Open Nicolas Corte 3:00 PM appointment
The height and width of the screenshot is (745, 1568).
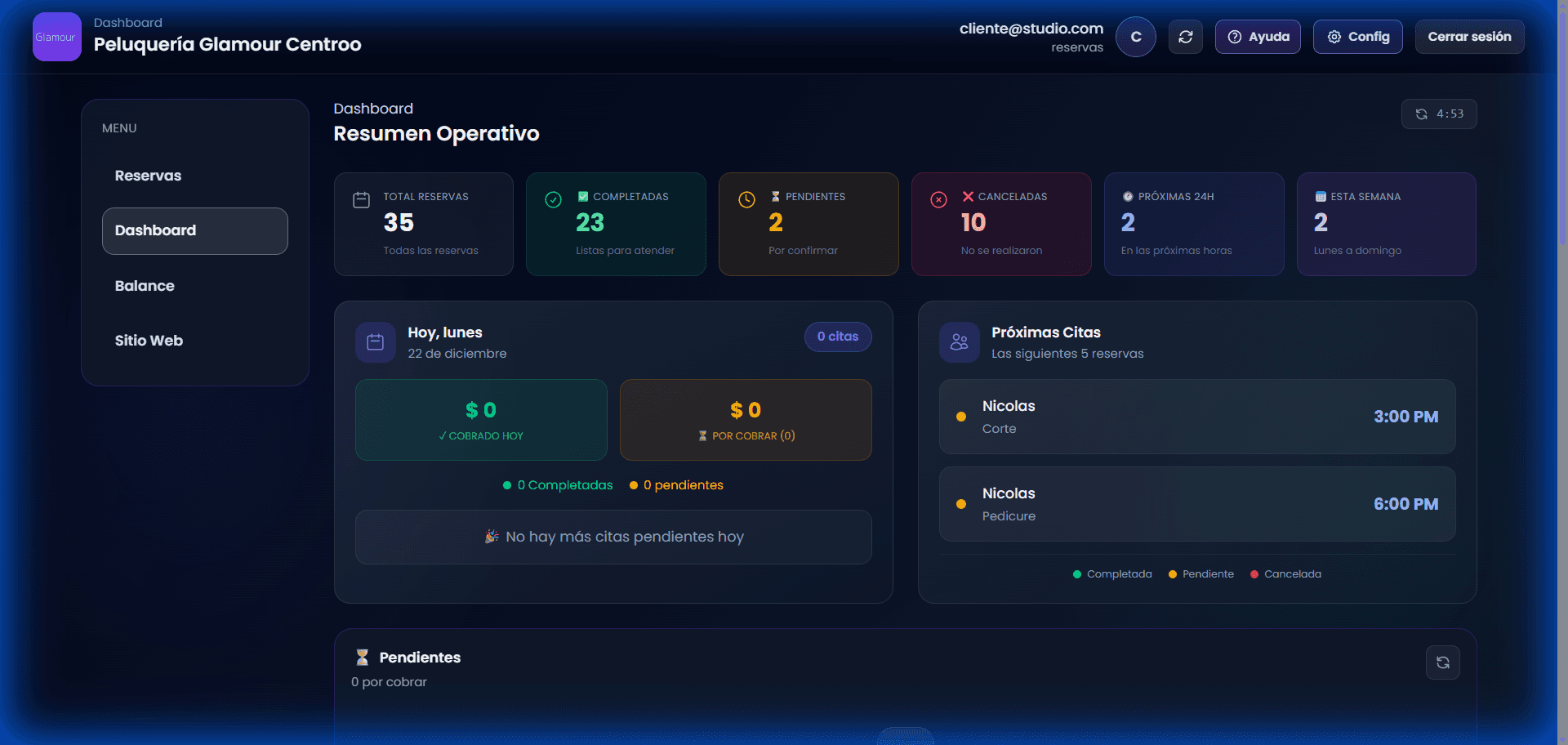click(1196, 417)
